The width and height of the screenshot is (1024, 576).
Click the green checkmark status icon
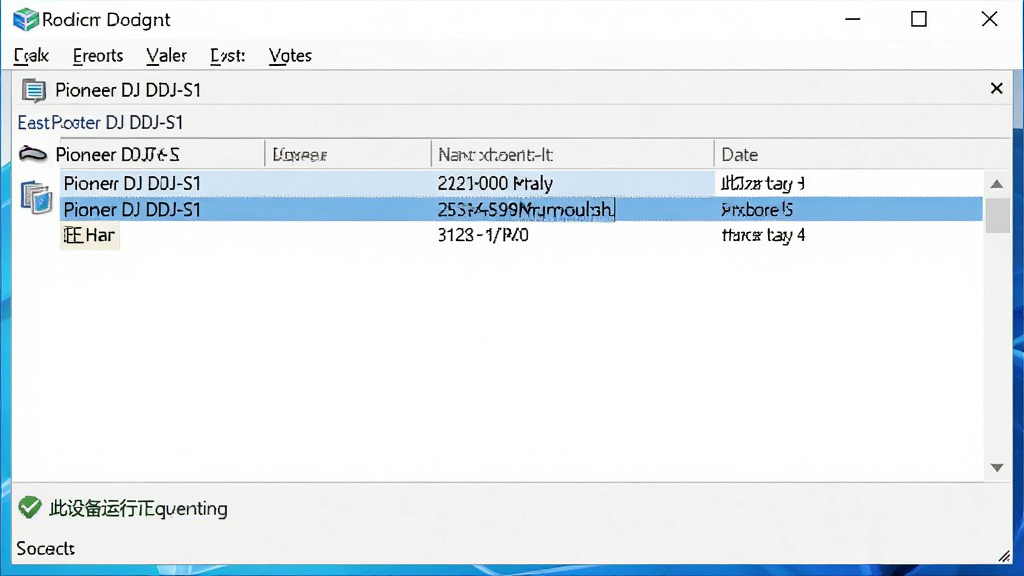point(30,507)
